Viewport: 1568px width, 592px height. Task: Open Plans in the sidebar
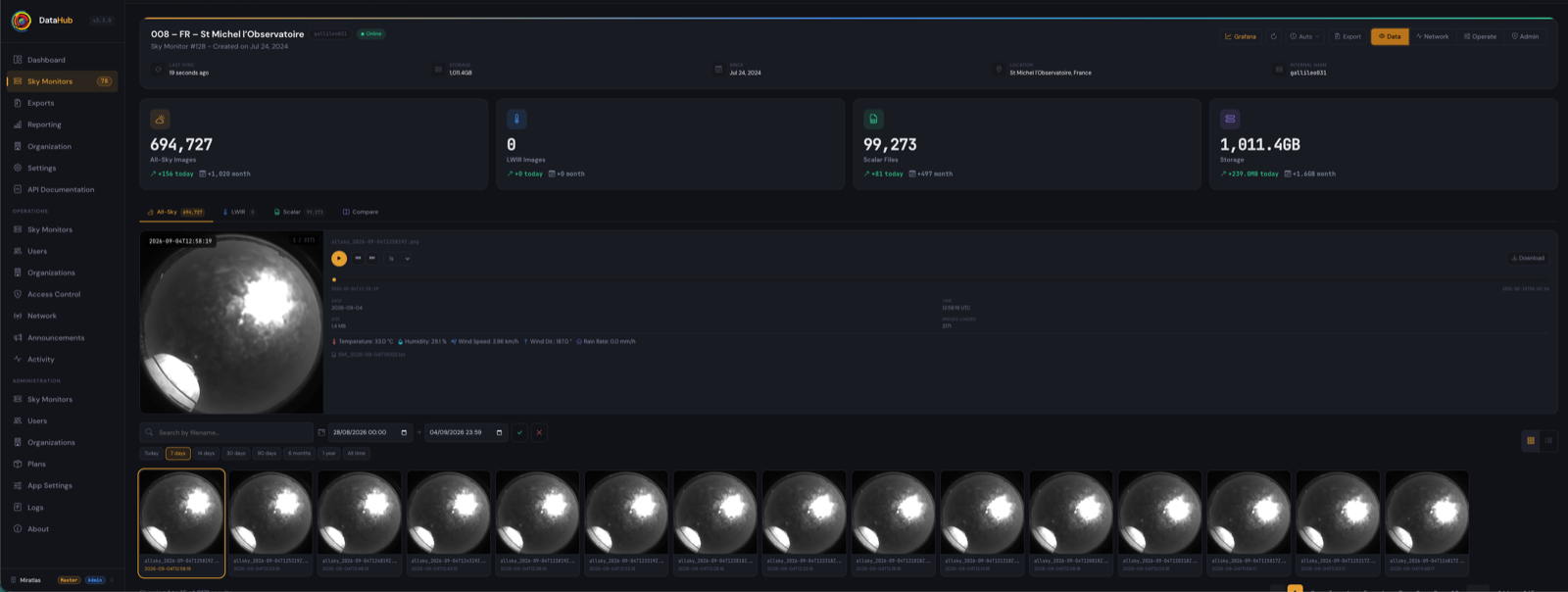62,464
